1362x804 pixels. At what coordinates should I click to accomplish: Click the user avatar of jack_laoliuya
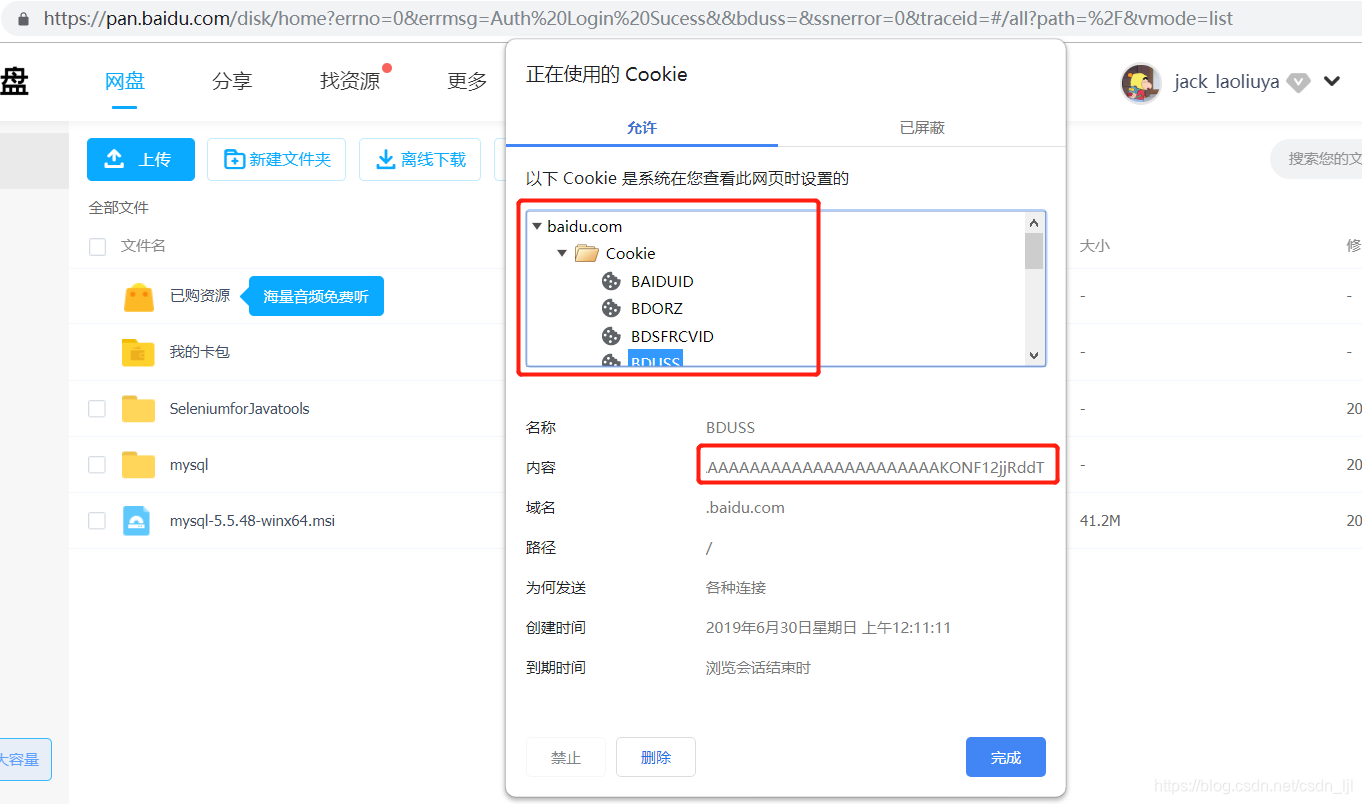click(1141, 82)
